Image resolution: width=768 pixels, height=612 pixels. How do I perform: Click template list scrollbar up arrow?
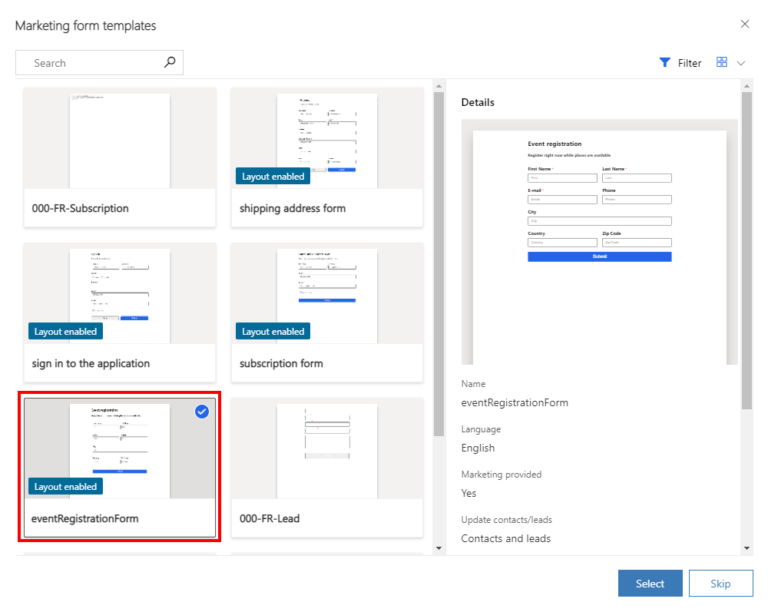(x=439, y=86)
